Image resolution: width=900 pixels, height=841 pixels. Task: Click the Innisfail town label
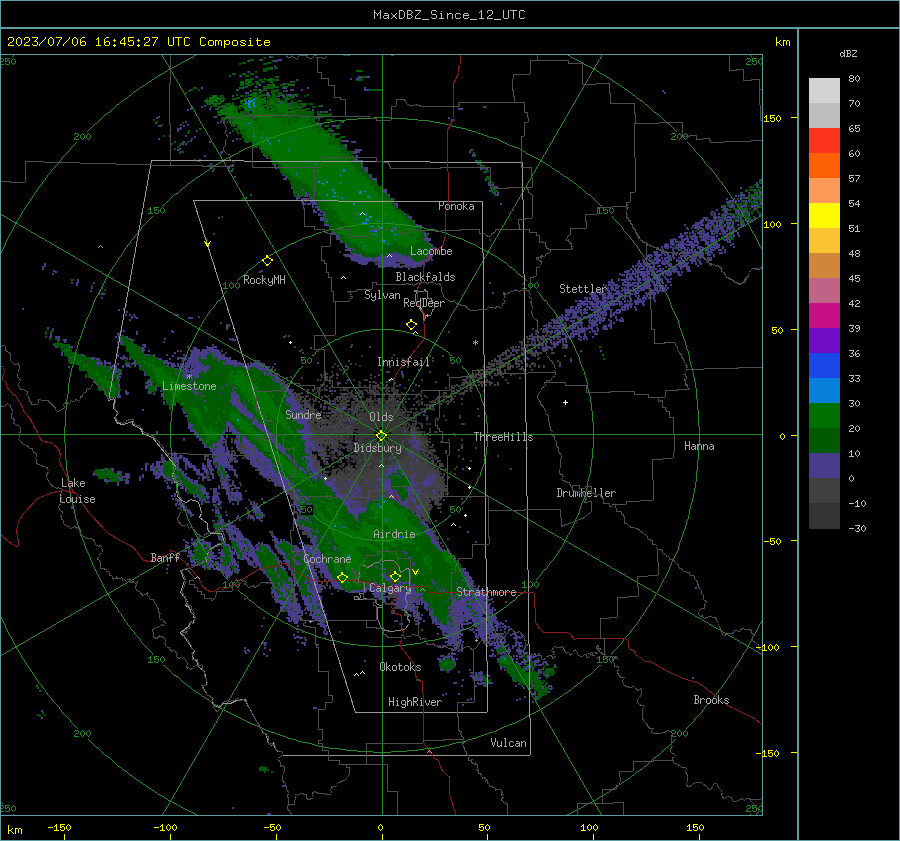pyautogui.click(x=403, y=362)
